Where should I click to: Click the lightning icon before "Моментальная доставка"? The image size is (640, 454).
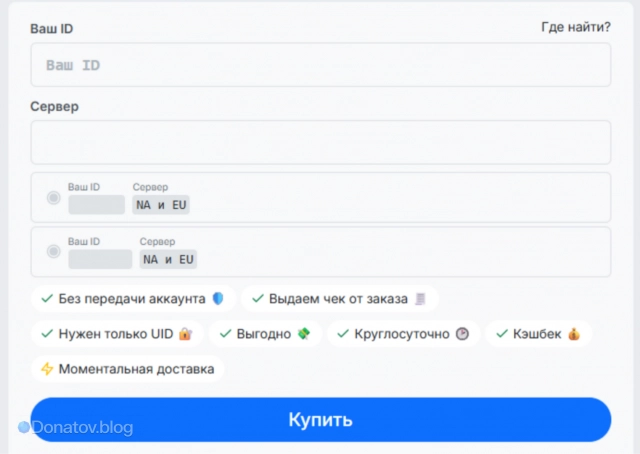coord(47,369)
